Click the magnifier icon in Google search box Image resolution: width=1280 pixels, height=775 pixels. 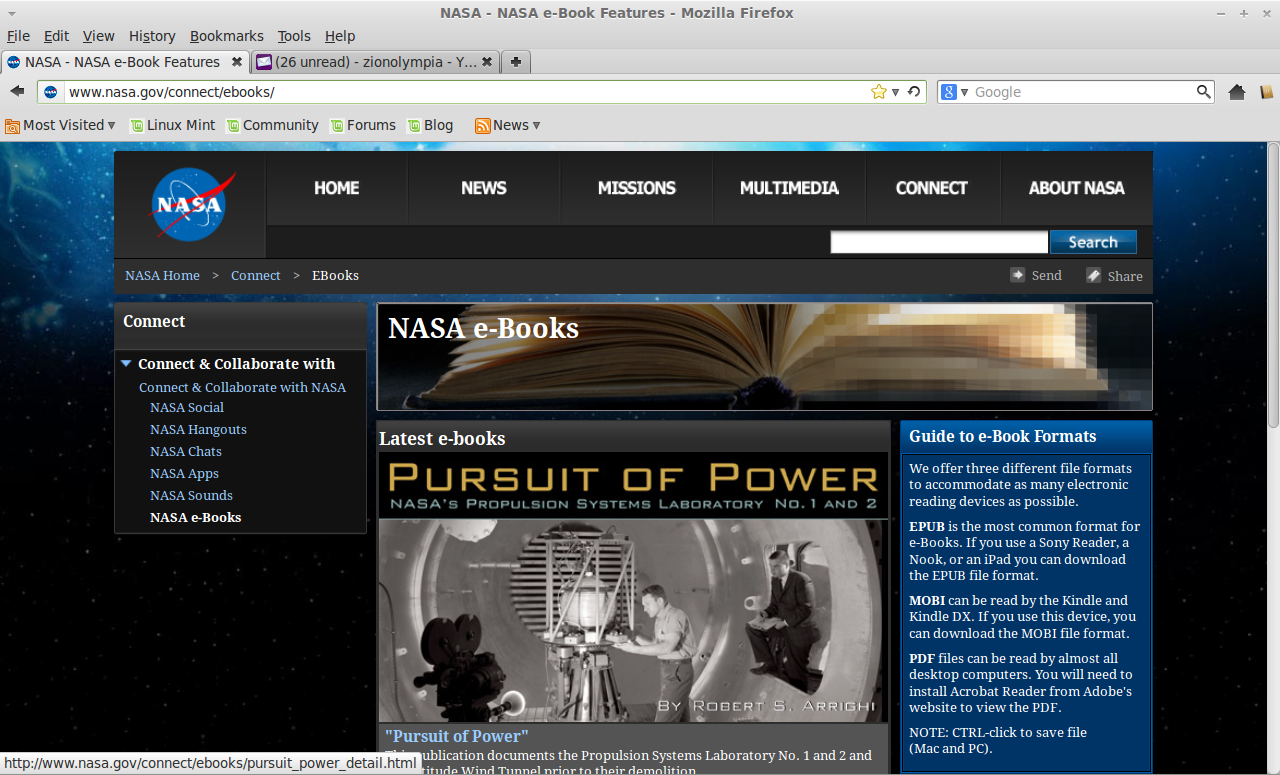coord(1204,92)
